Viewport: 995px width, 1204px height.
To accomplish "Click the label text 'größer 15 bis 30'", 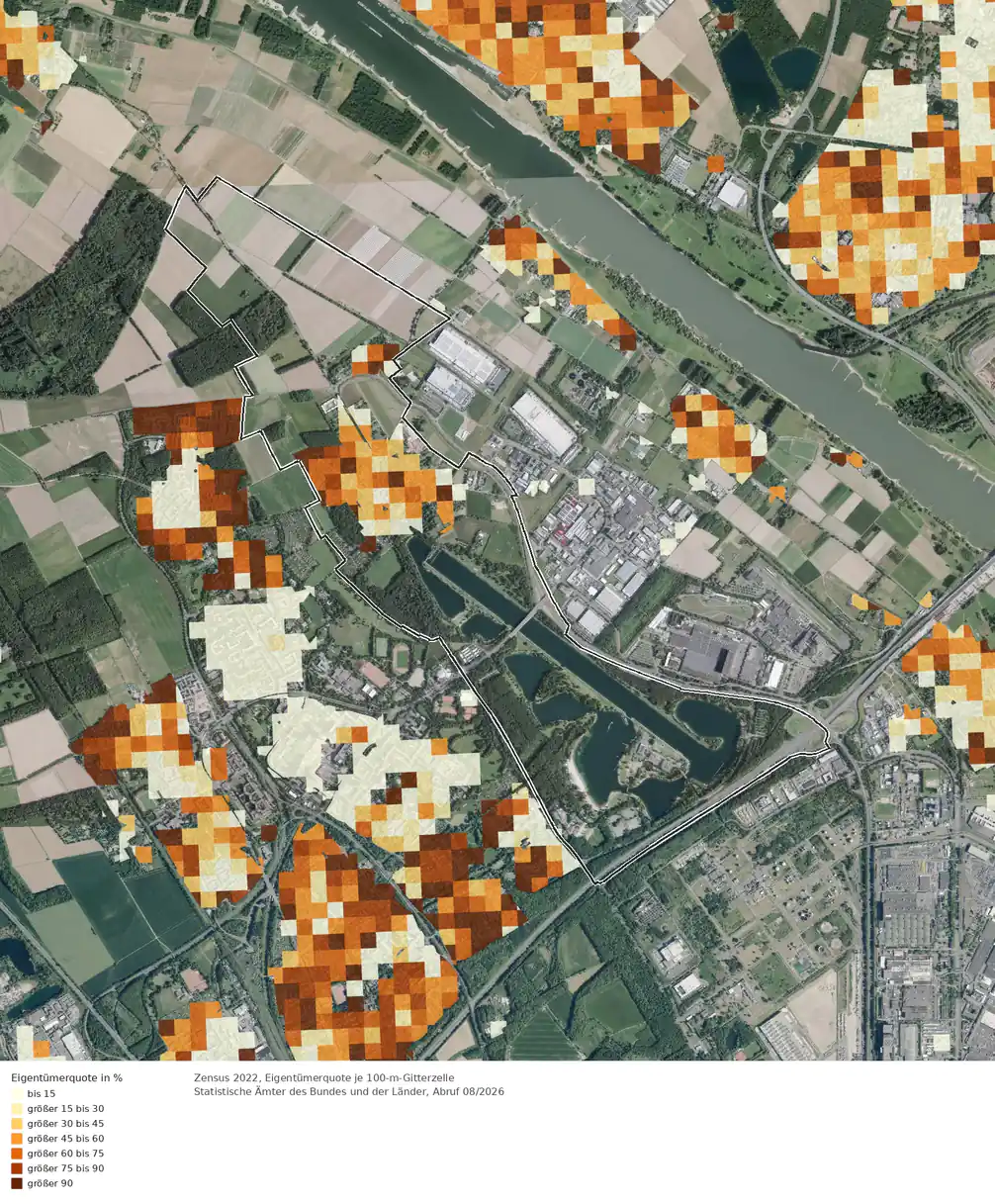I will pyautogui.click(x=65, y=1108).
